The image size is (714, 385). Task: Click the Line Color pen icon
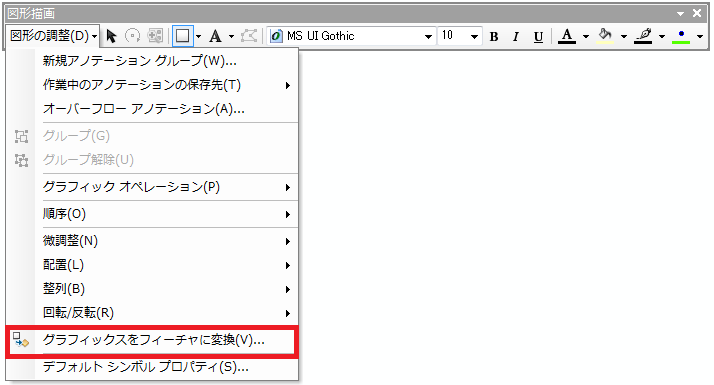click(x=643, y=36)
